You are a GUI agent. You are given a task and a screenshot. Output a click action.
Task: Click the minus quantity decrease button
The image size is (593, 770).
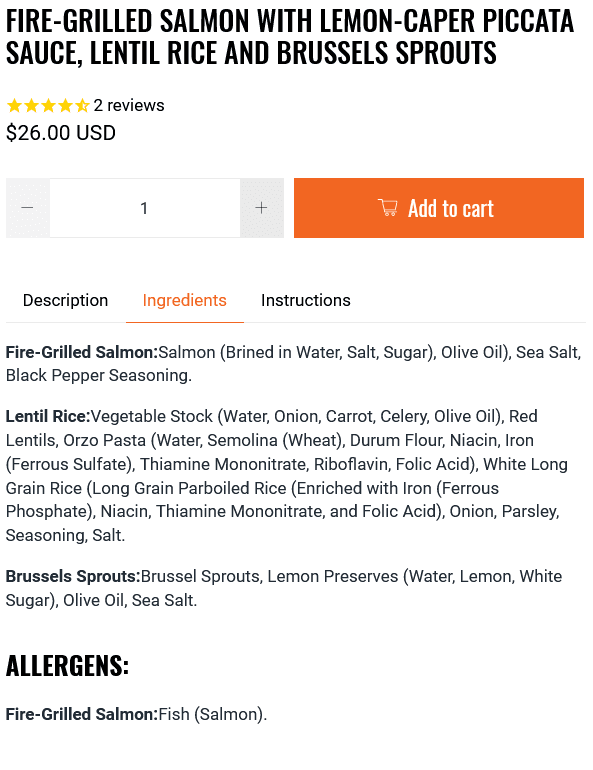click(27, 208)
